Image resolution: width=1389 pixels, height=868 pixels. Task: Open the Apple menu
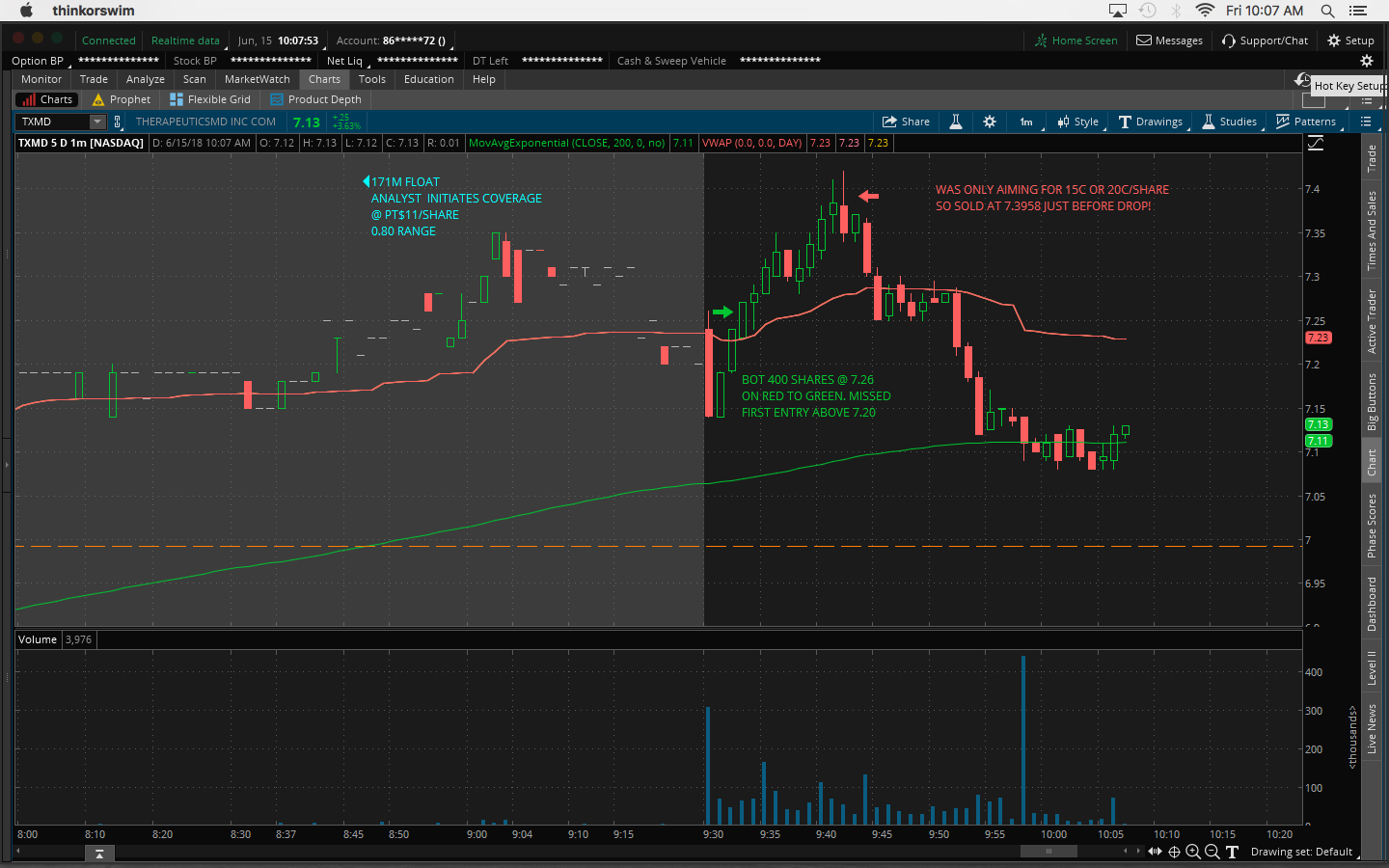click(26, 11)
